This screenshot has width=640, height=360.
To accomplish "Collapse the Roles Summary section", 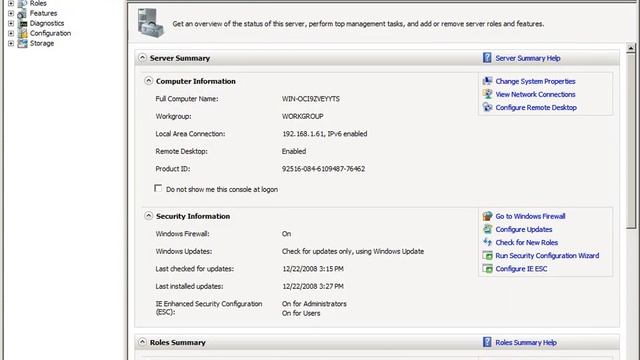I will point(142,342).
